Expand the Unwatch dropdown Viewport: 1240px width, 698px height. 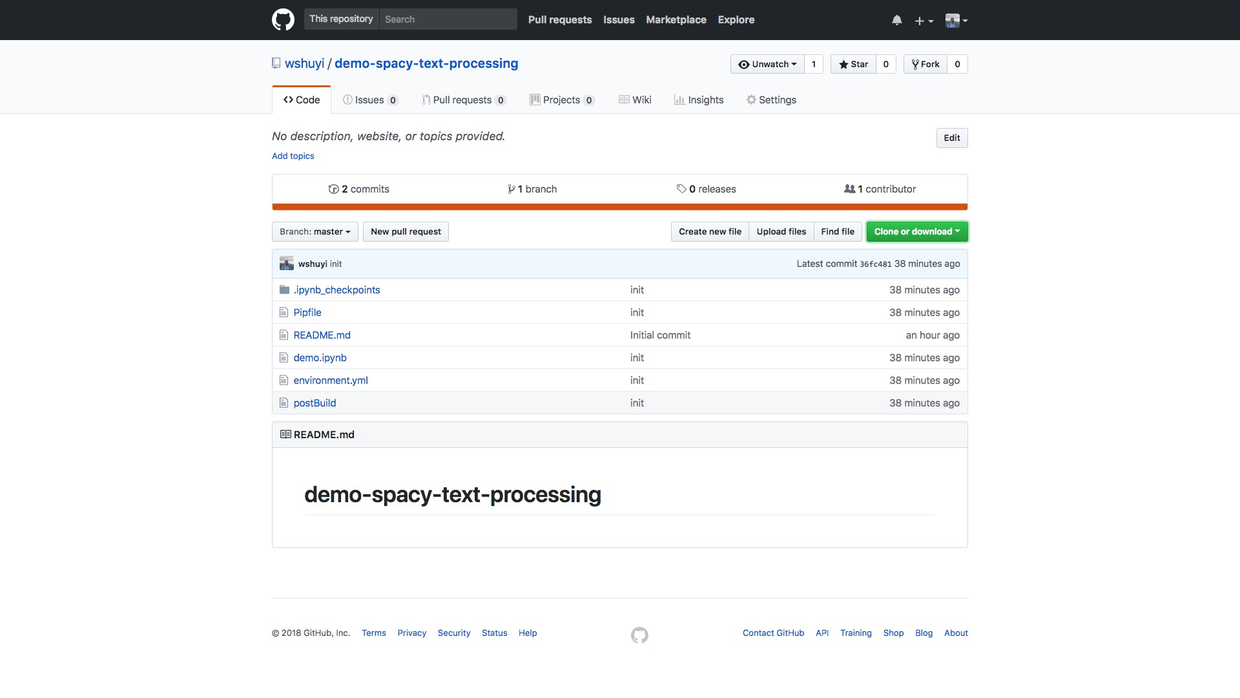[767, 64]
